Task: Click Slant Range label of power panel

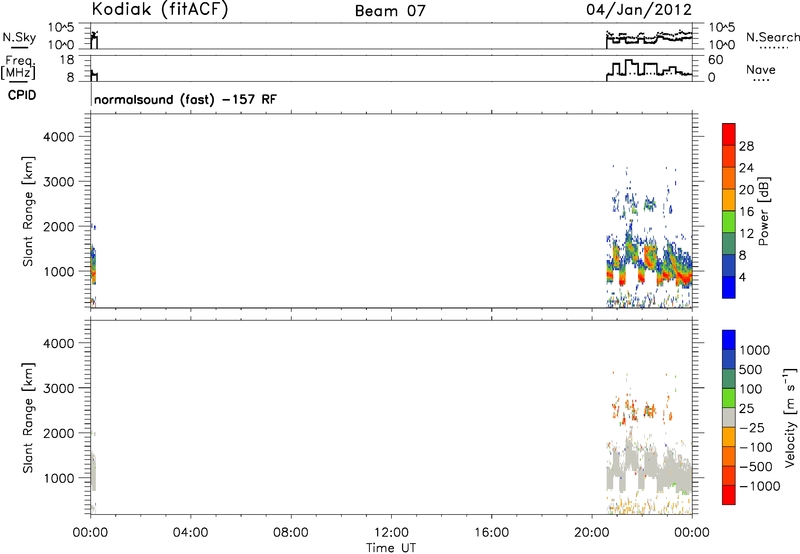Action: click(x=28, y=211)
